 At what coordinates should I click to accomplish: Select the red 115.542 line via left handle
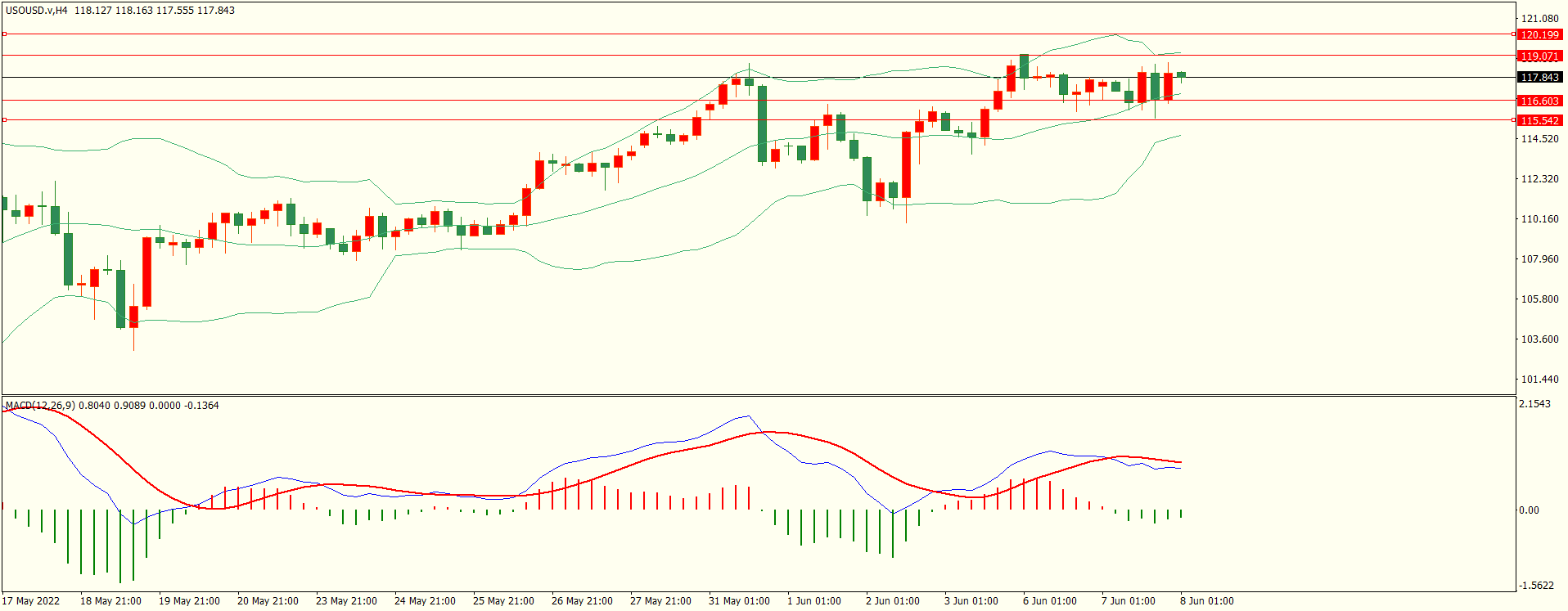click(x=4, y=120)
